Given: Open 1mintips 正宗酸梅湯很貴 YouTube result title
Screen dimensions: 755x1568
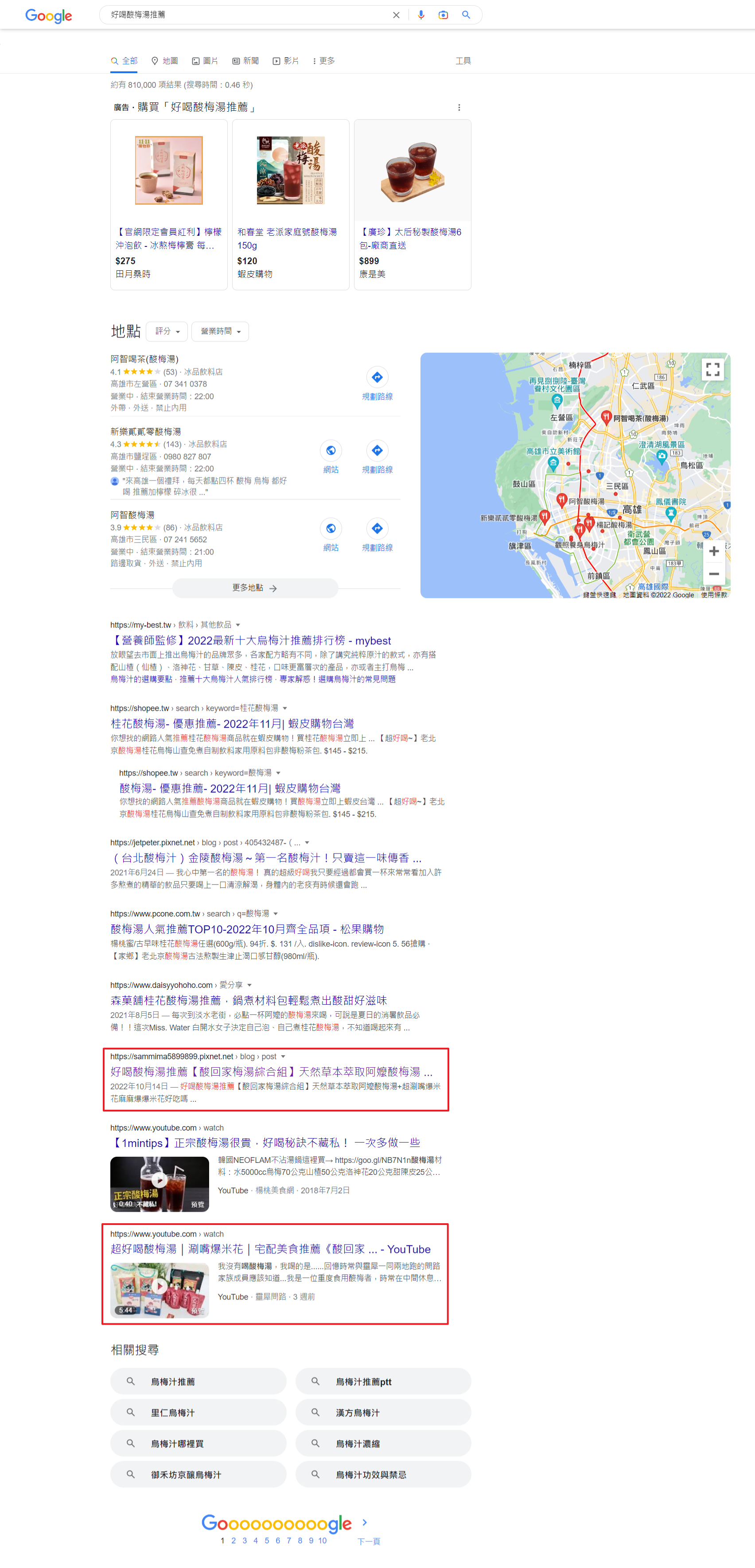Looking at the screenshot, I should [265, 1143].
